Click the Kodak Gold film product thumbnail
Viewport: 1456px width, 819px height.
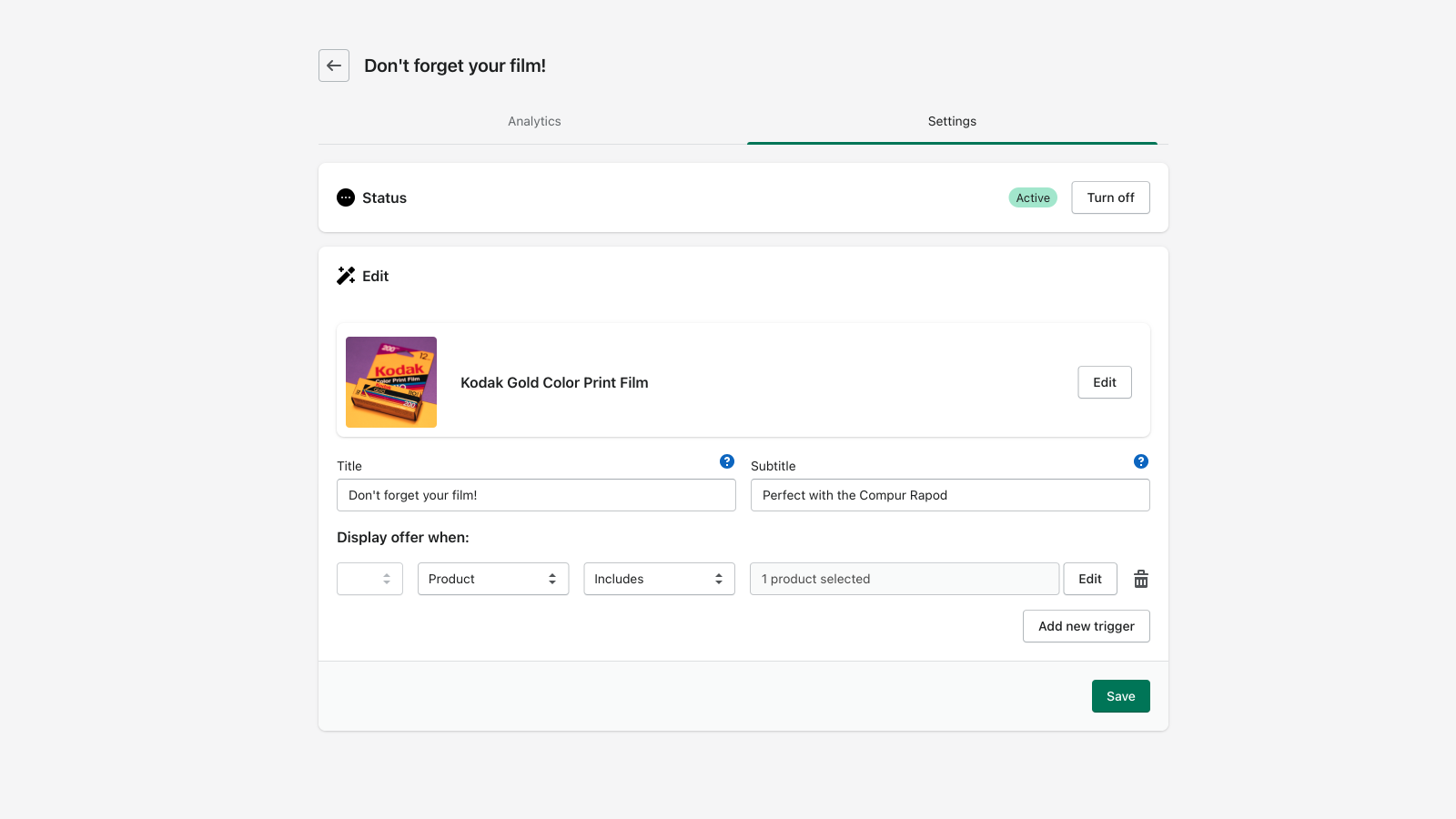pos(390,382)
